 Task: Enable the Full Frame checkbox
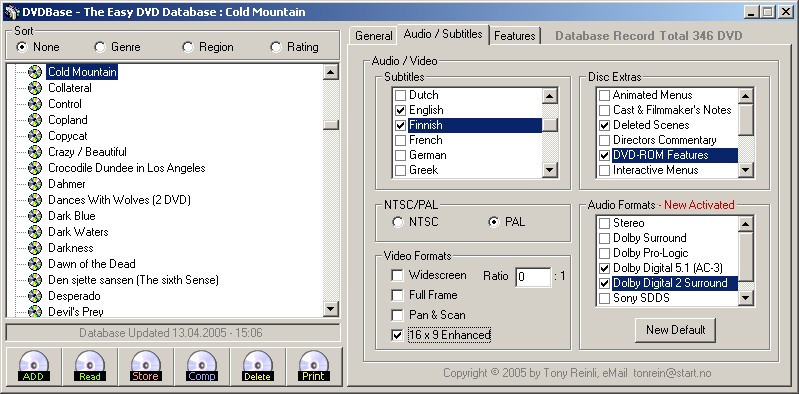click(397, 295)
